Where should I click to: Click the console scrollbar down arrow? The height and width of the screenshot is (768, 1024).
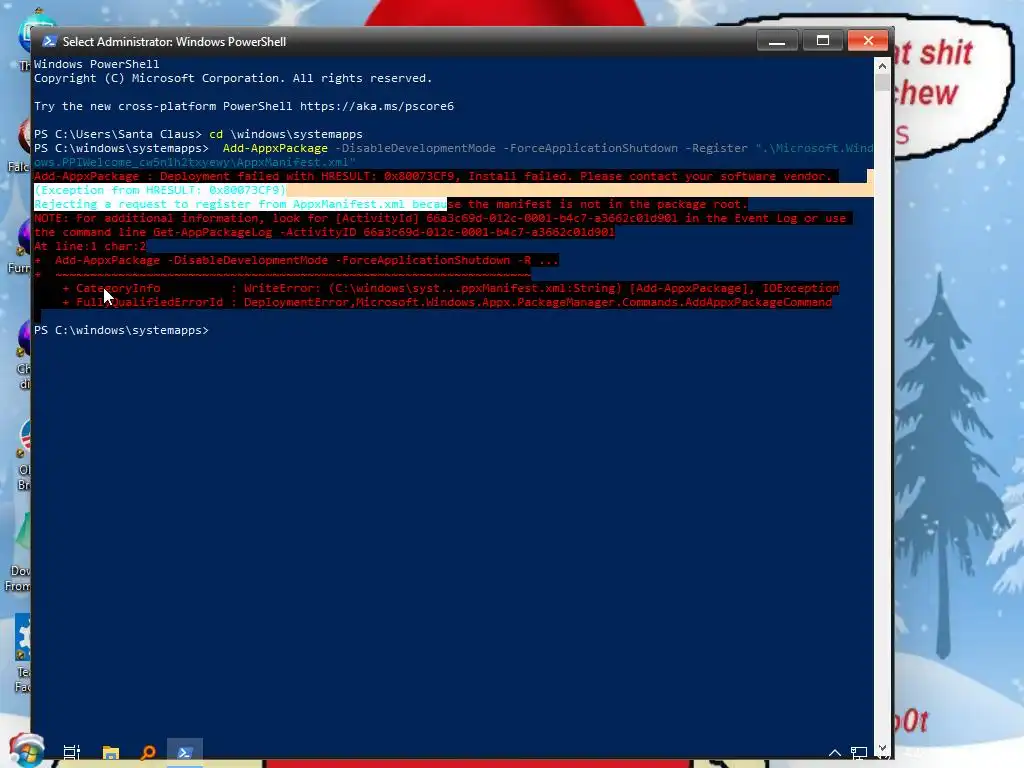882,748
